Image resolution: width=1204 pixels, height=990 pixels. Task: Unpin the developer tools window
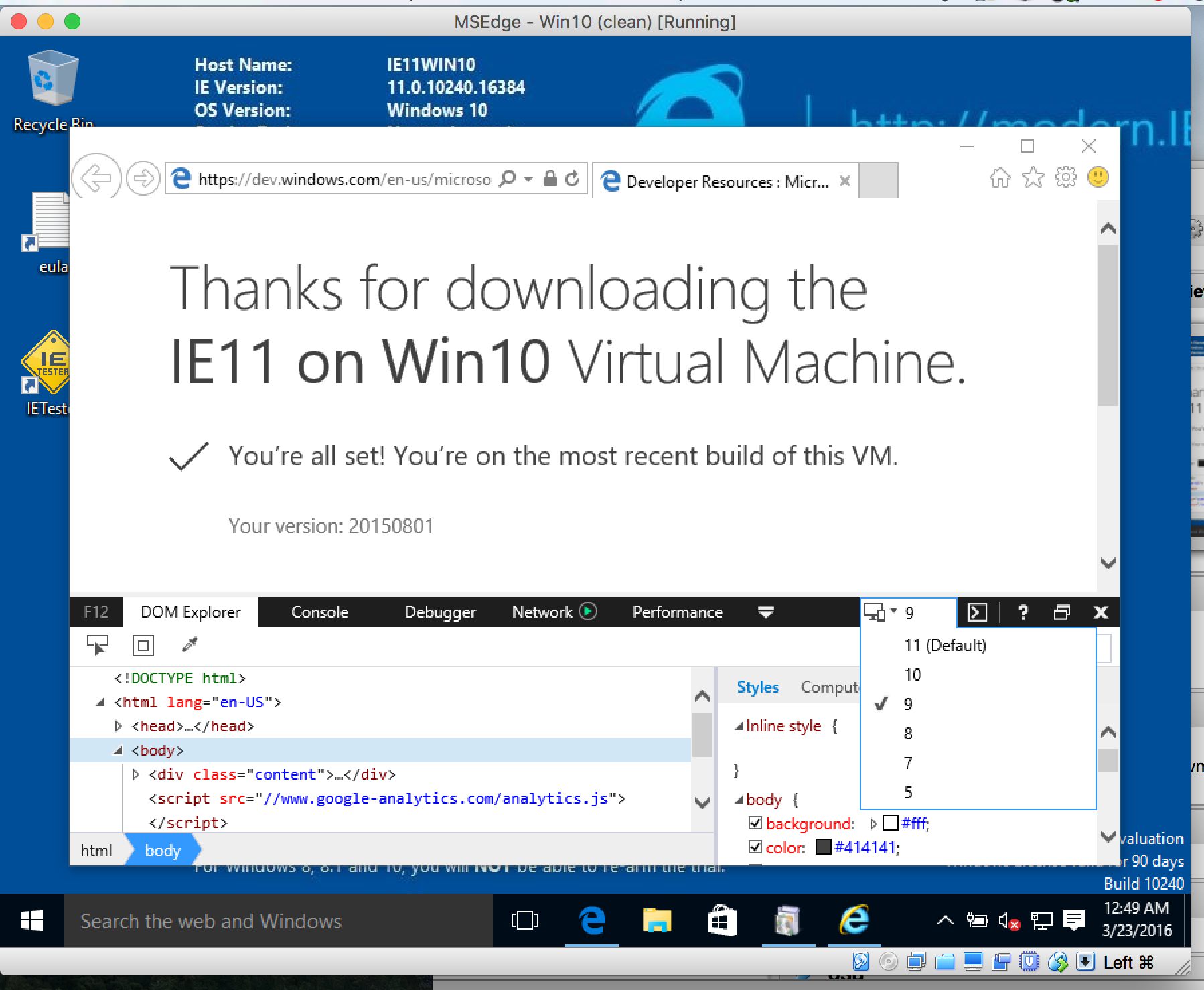tap(1061, 612)
